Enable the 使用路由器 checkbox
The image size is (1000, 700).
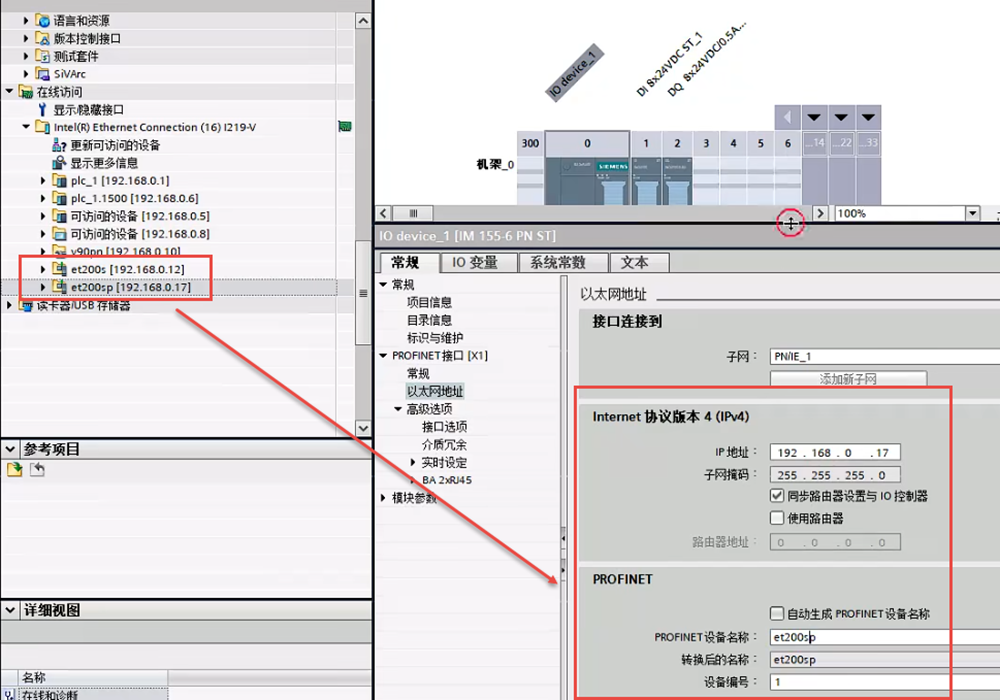(x=777, y=518)
